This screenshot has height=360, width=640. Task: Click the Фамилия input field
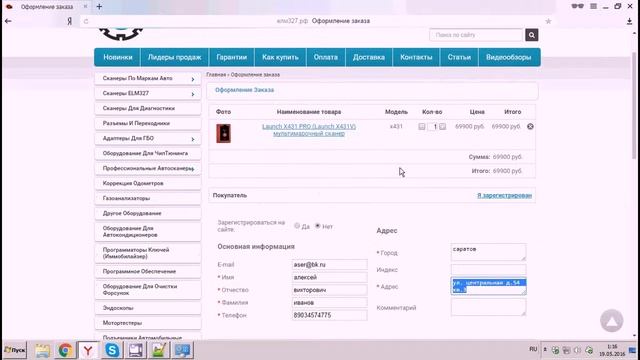coord(329,302)
